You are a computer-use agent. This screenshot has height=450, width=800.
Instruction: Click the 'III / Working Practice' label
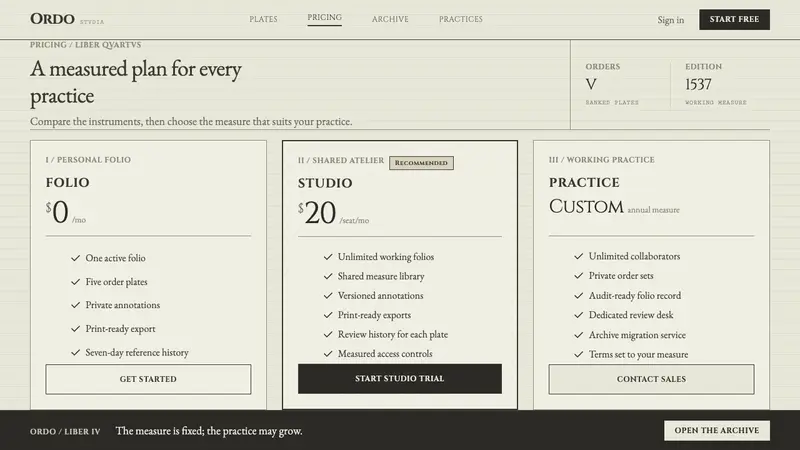[602, 160]
